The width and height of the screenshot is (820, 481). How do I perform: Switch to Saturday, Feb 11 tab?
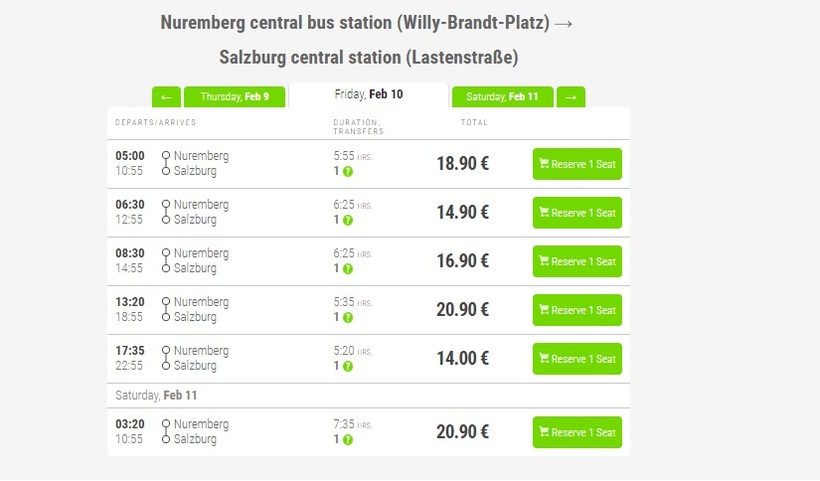tap(502, 97)
